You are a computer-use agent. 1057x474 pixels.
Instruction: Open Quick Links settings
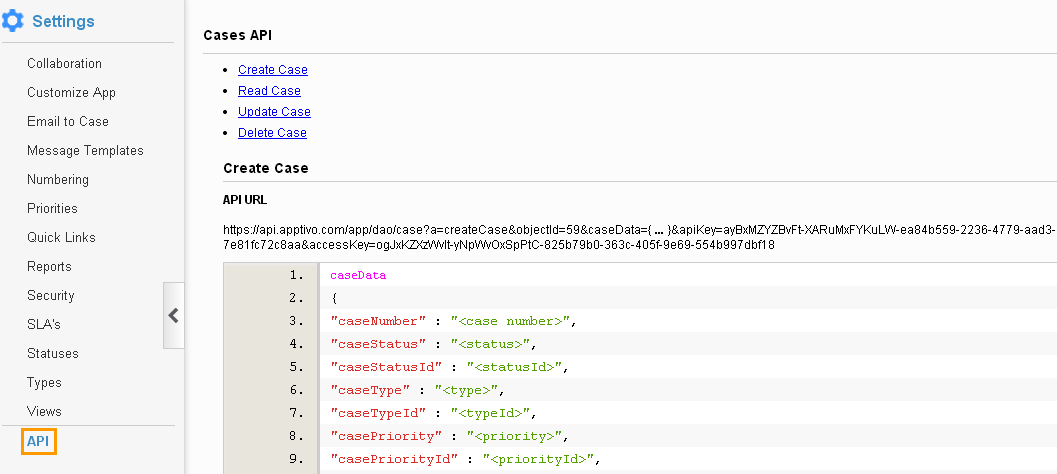[x=61, y=237]
